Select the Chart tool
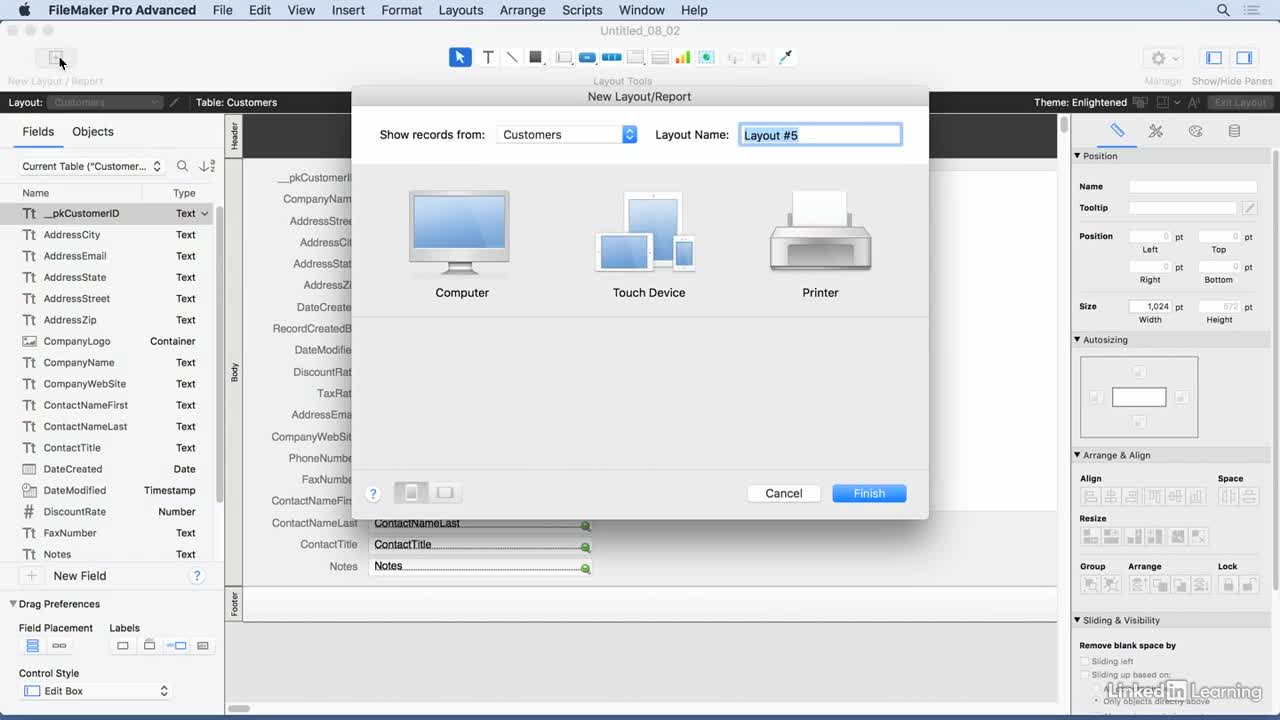 [683, 58]
